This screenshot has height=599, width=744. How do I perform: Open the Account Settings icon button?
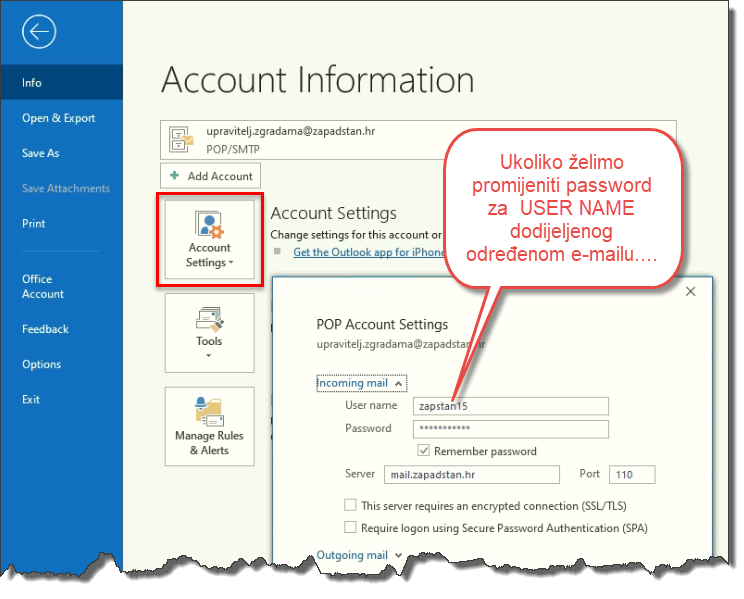pos(209,241)
